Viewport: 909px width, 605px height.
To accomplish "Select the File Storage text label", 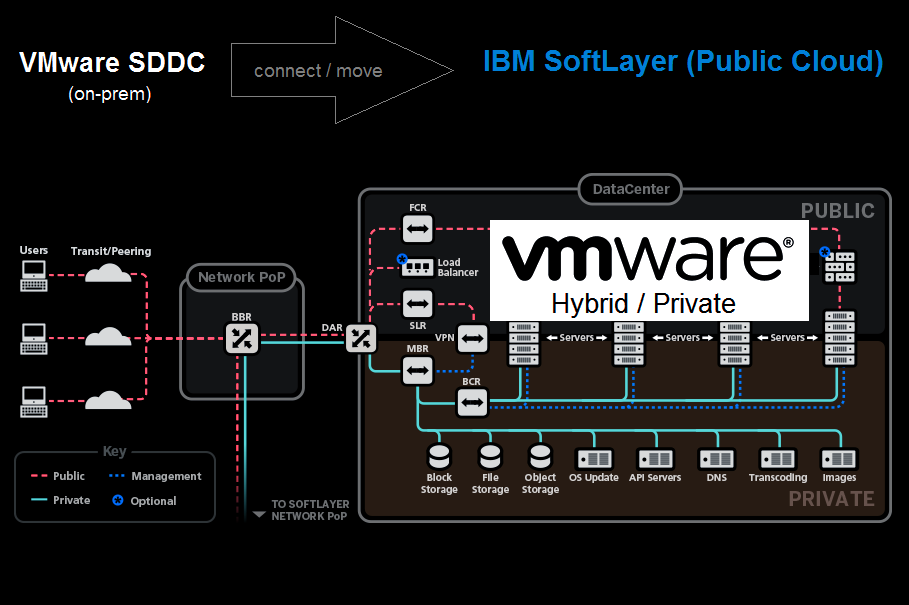I will 490,483.
